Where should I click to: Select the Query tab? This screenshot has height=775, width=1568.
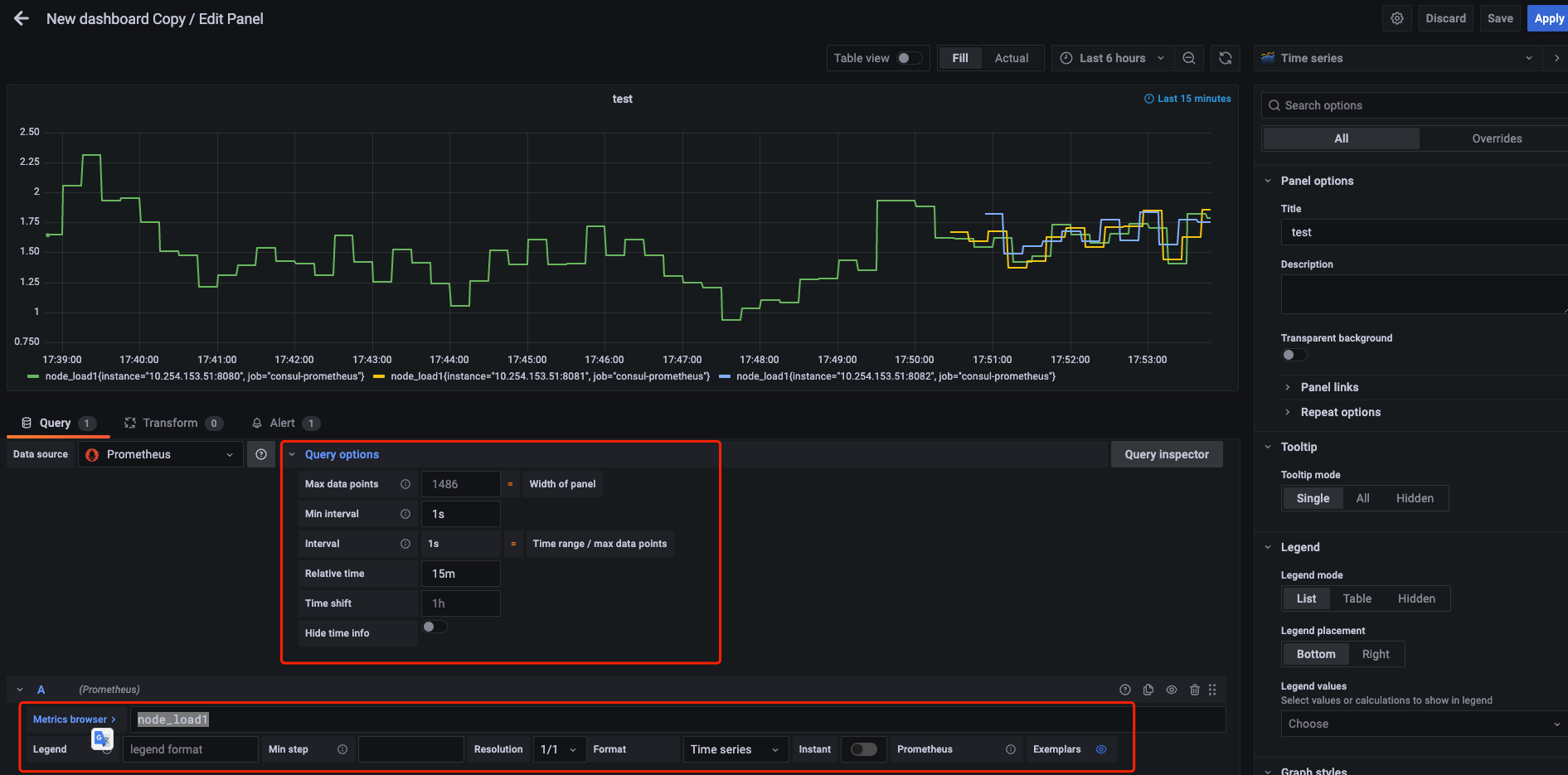click(58, 423)
